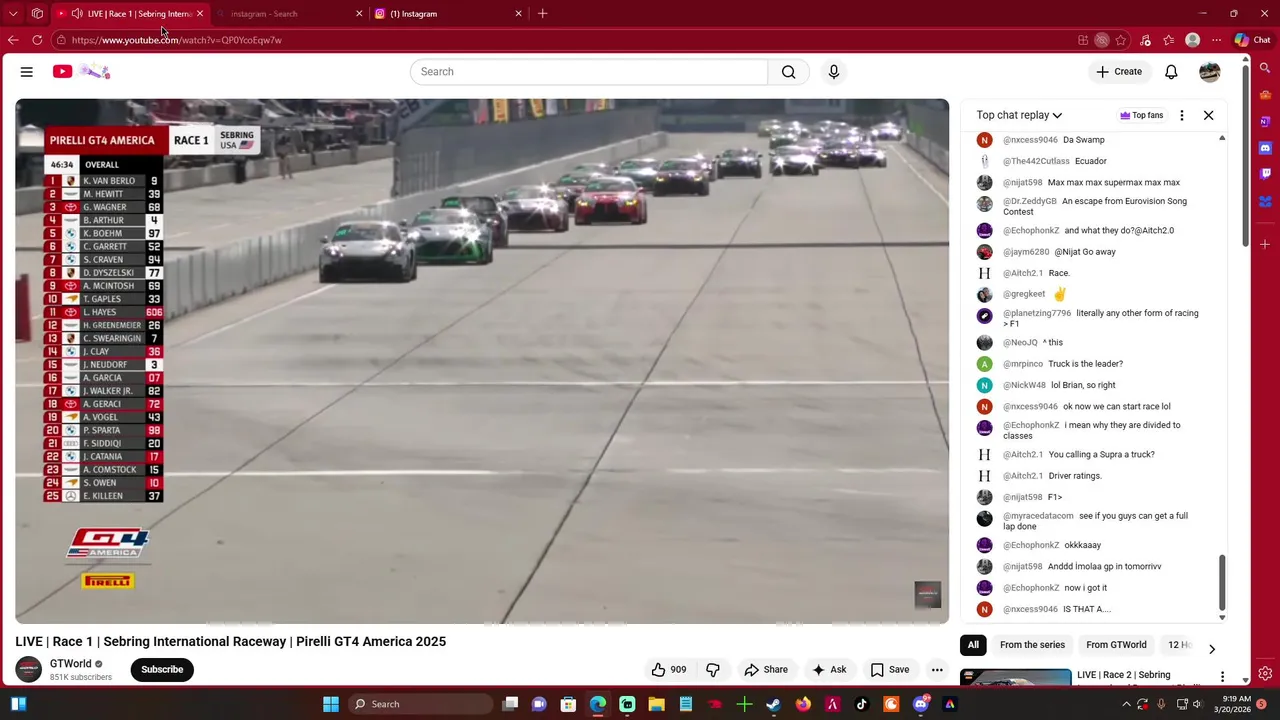The image size is (1280, 720).
Task: Go back in browser history
Action: [13, 40]
